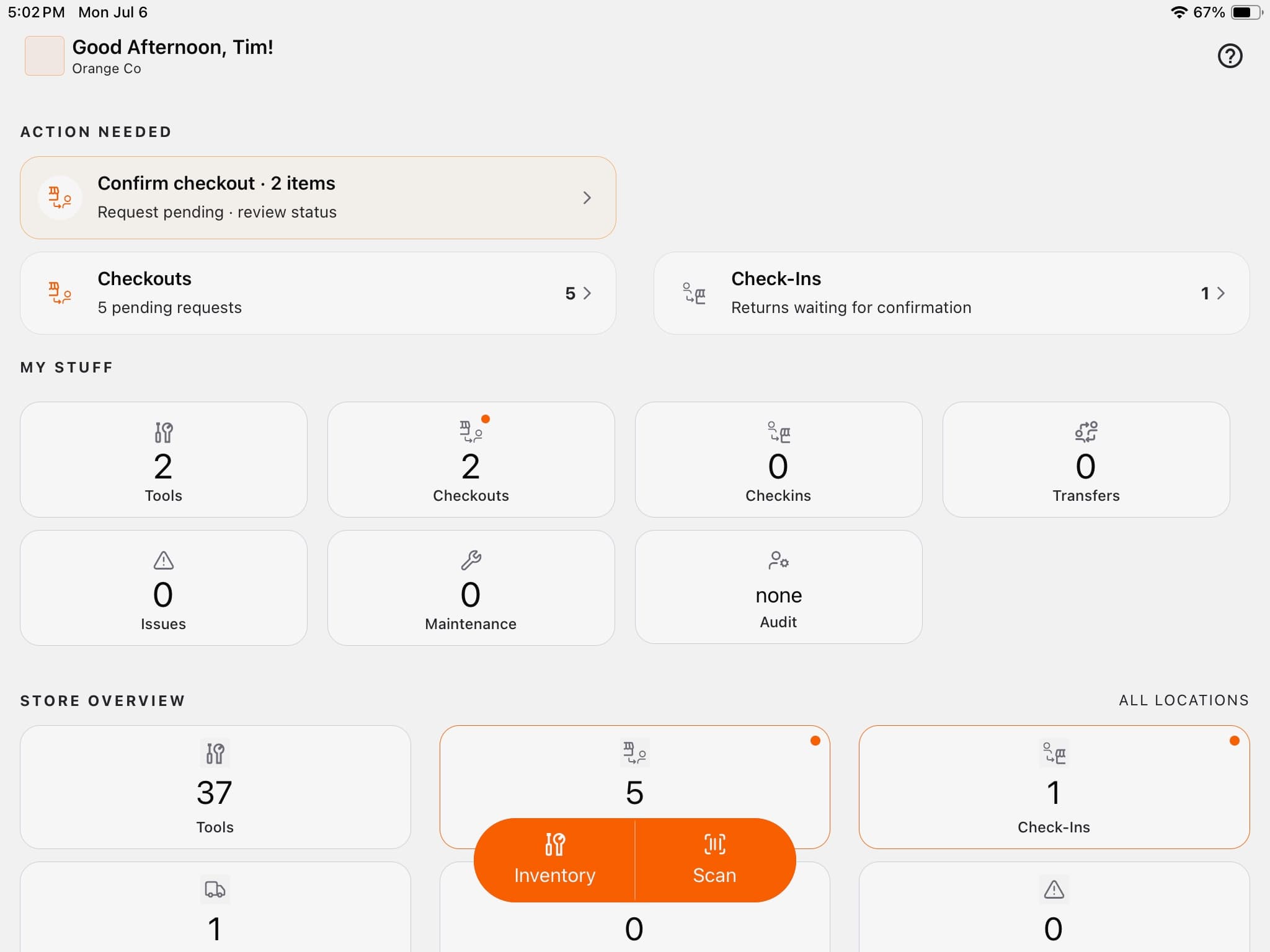Expand Confirm checkout card chevron
The width and height of the screenshot is (1270, 952).
tap(587, 198)
